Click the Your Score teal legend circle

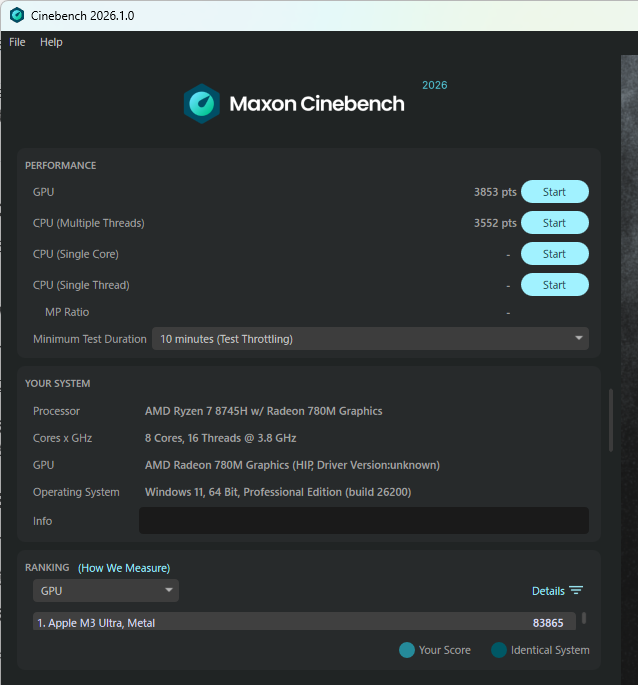[x=406, y=650]
